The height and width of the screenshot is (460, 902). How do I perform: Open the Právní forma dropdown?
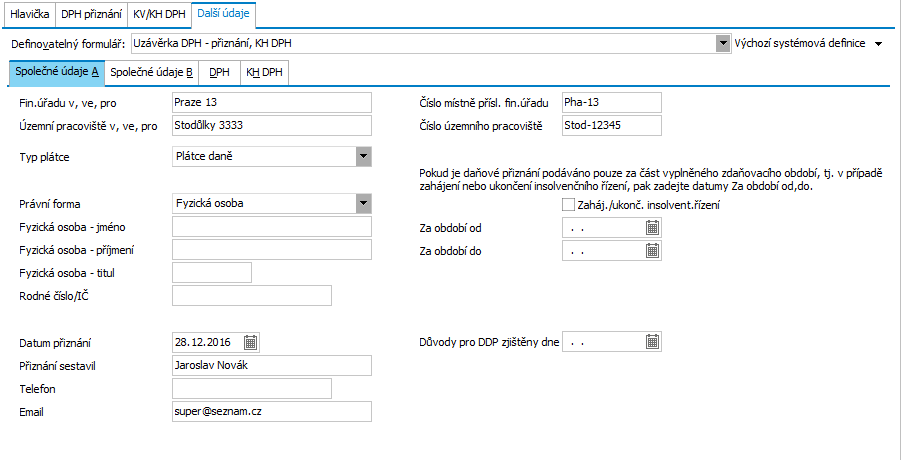(x=363, y=203)
